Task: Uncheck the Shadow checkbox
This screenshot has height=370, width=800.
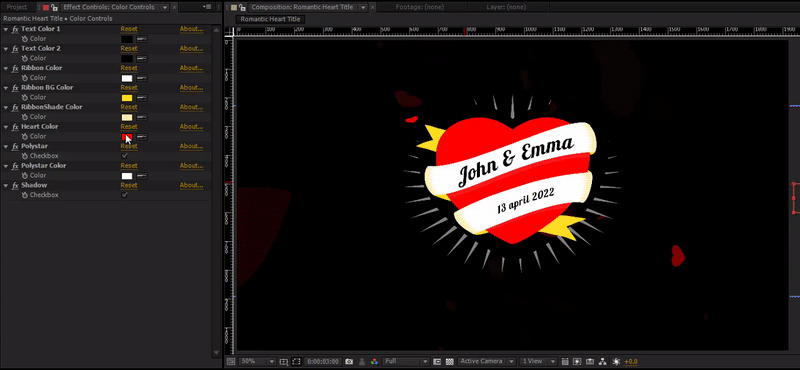Action: click(x=124, y=195)
